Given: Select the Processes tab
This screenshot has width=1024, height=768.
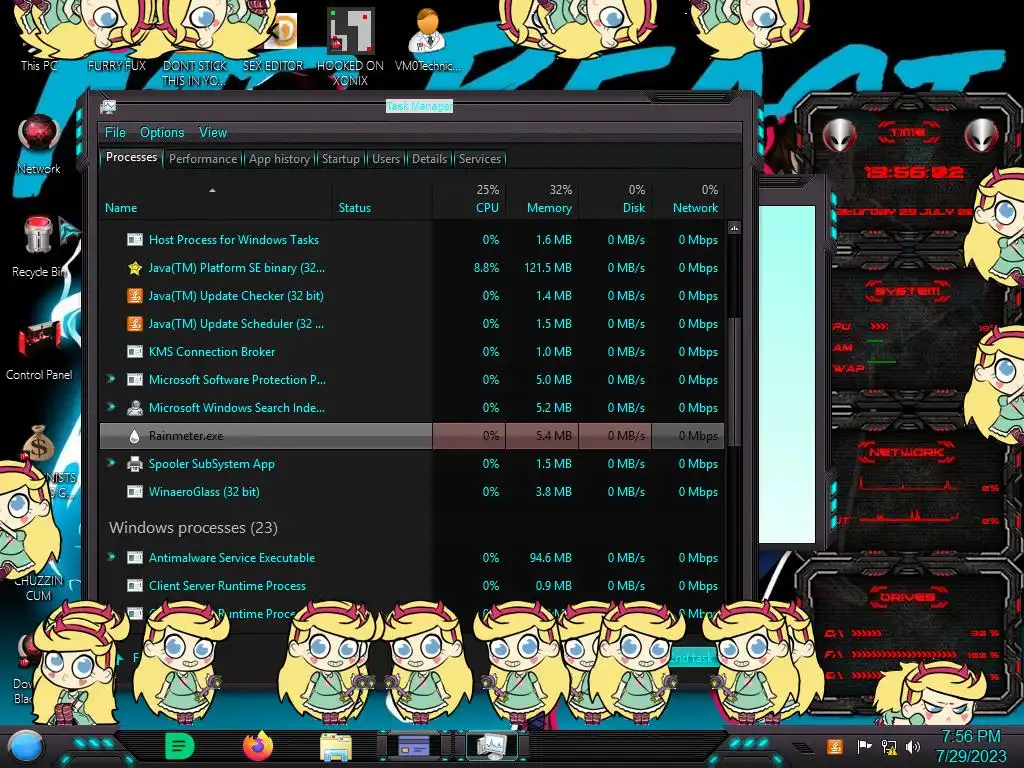Looking at the screenshot, I should (x=131, y=157).
